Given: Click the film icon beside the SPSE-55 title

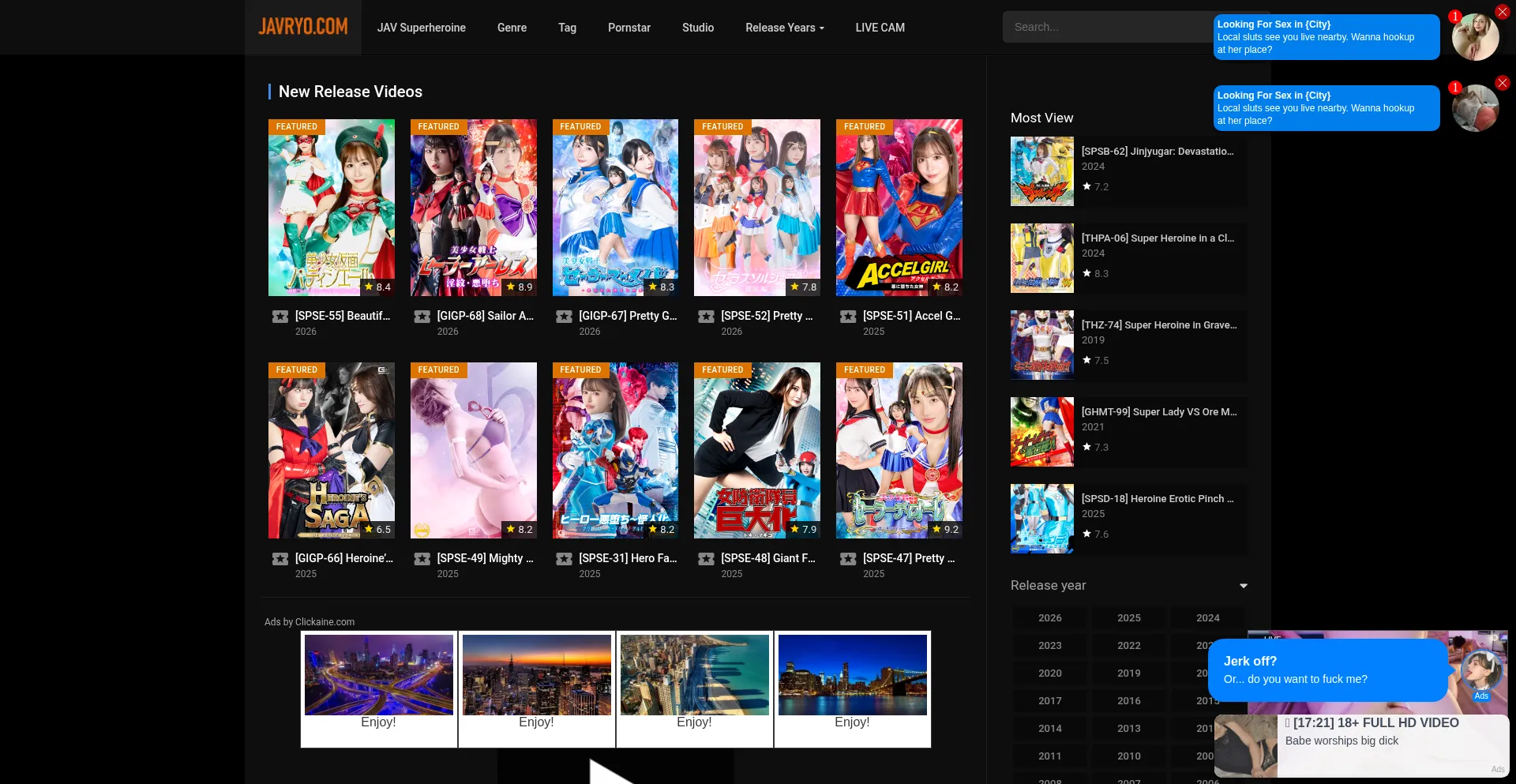Looking at the screenshot, I should [280, 317].
